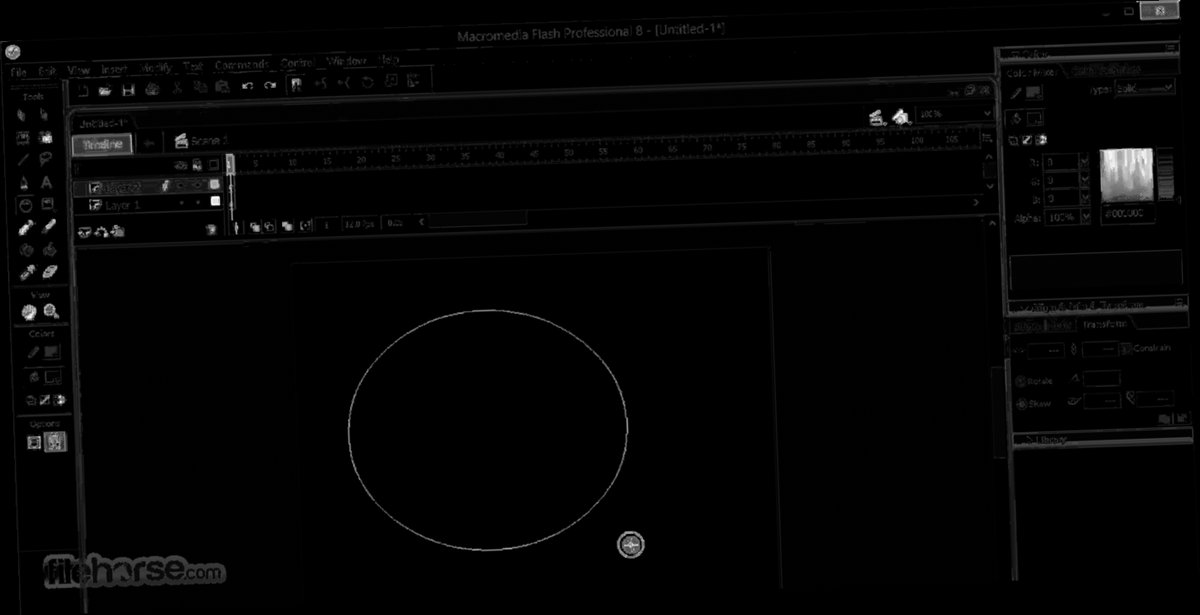
Task: Open the Alpha value dropdown
Action: click(x=1086, y=217)
